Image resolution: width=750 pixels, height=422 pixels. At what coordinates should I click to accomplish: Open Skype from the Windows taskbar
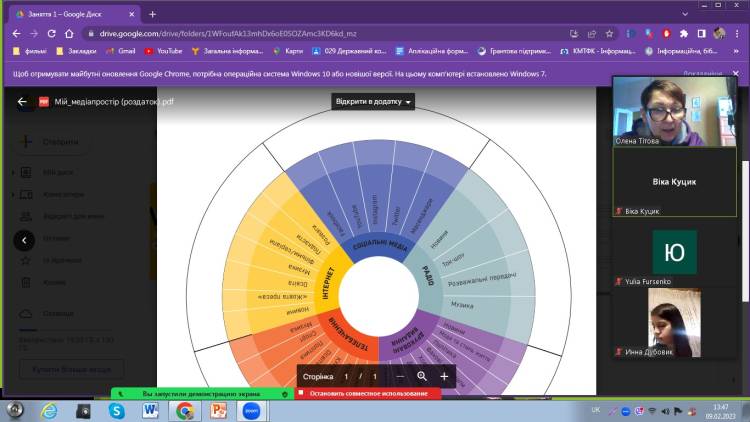click(117, 410)
